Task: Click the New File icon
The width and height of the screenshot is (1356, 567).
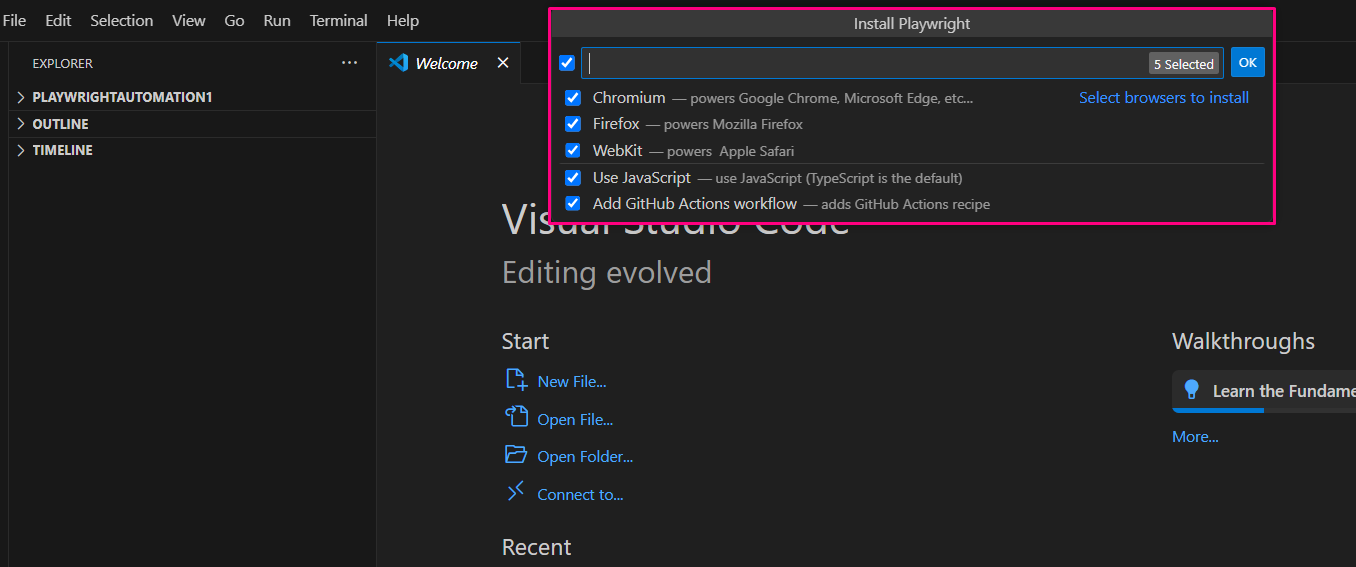Action: [x=516, y=380]
